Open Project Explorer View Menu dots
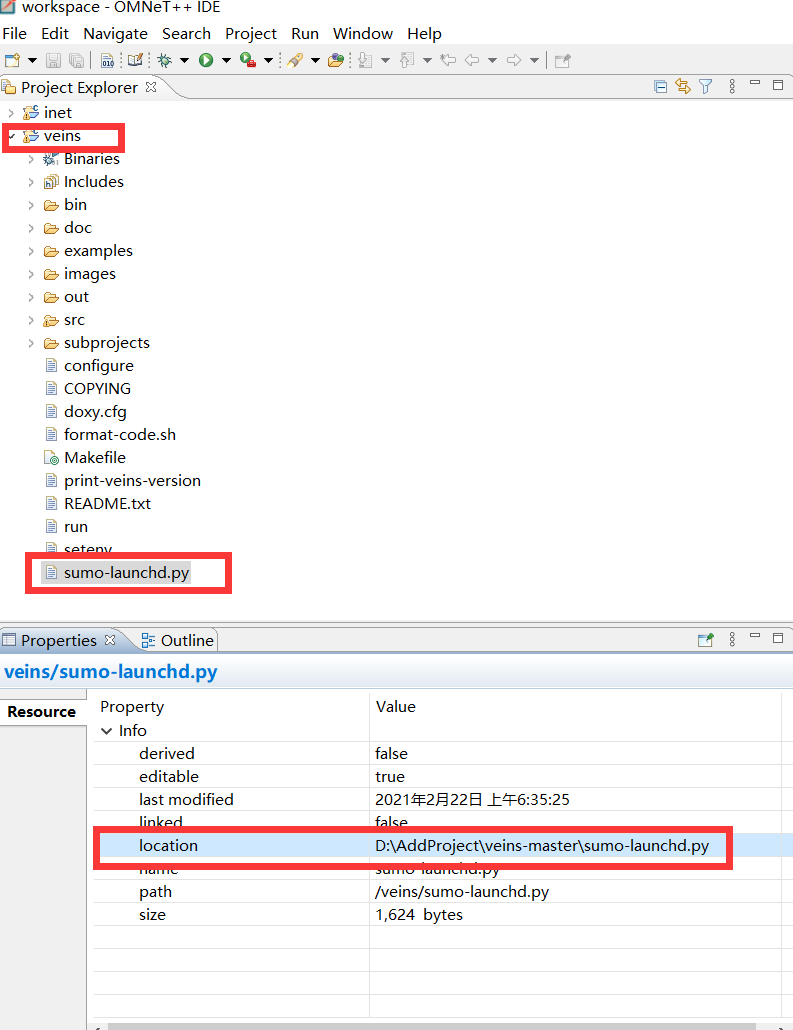 pyautogui.click(x=732, y=86)
